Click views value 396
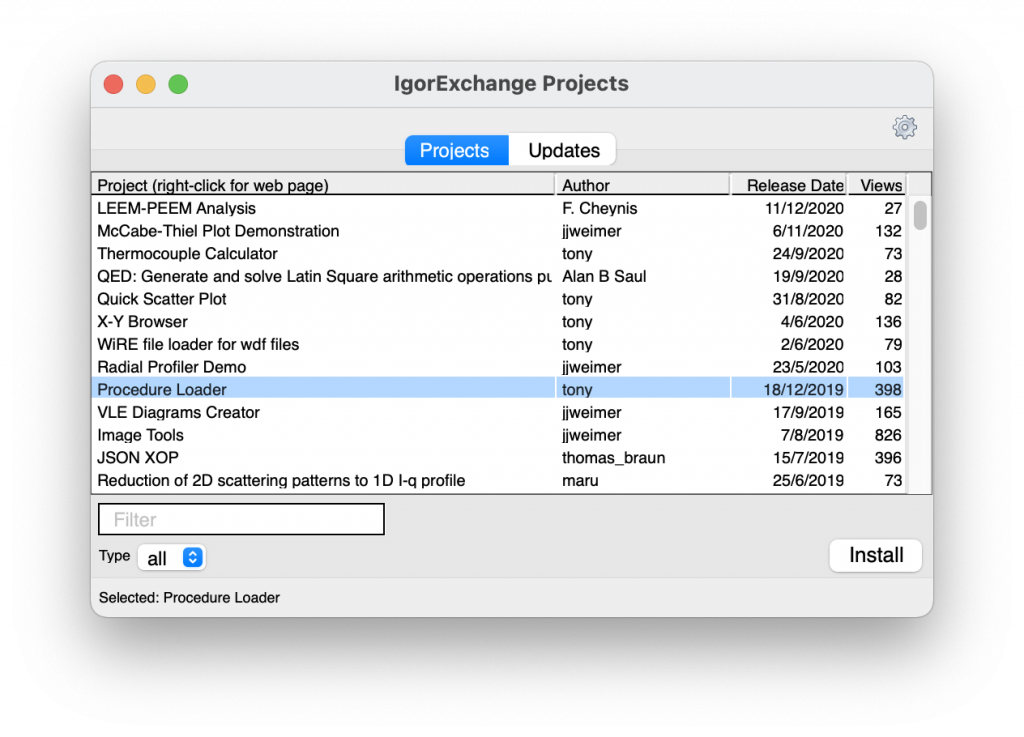 click(x=888, y=458)
